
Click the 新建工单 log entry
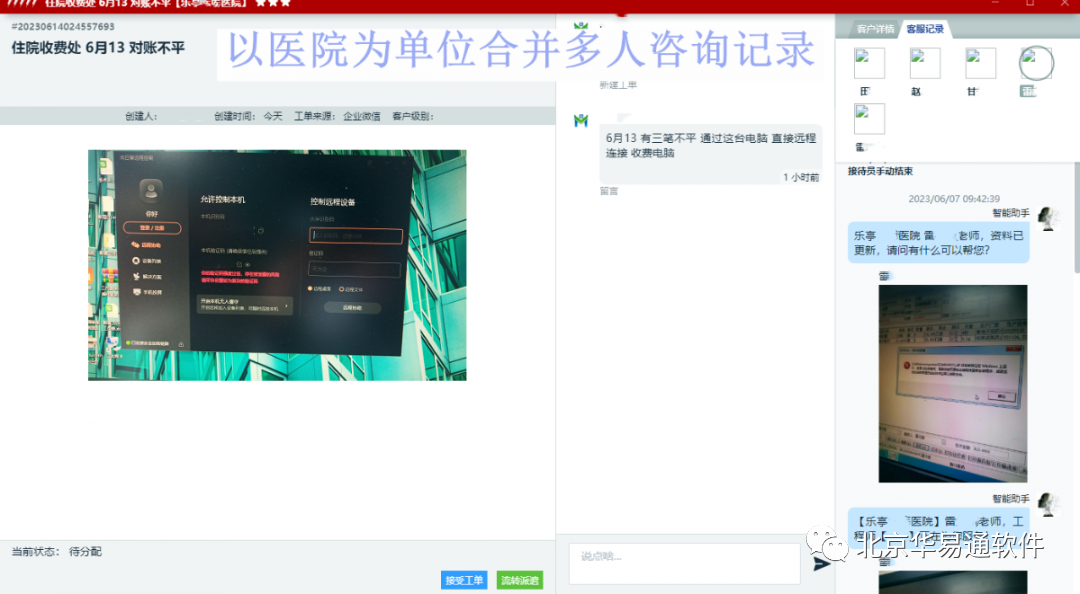pos(618,85)
